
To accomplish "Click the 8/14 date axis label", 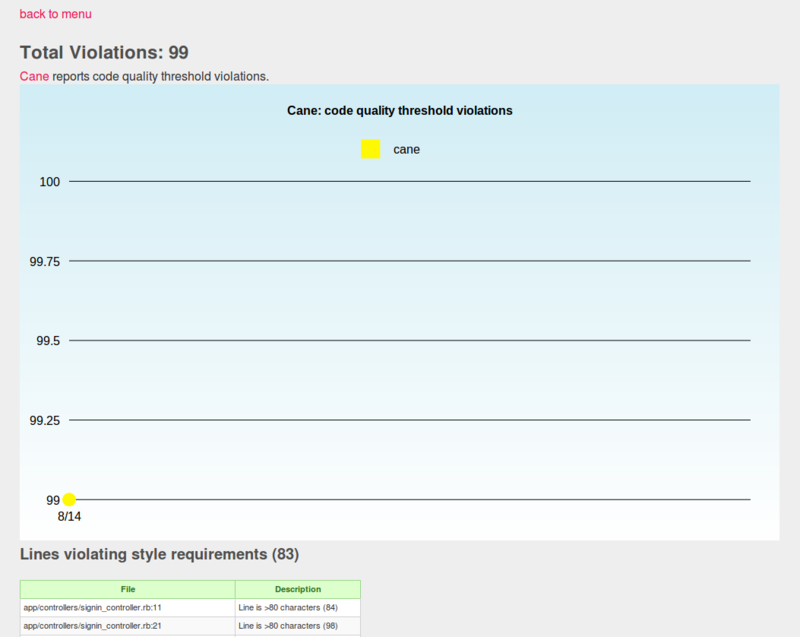I will tap(69, 517).
